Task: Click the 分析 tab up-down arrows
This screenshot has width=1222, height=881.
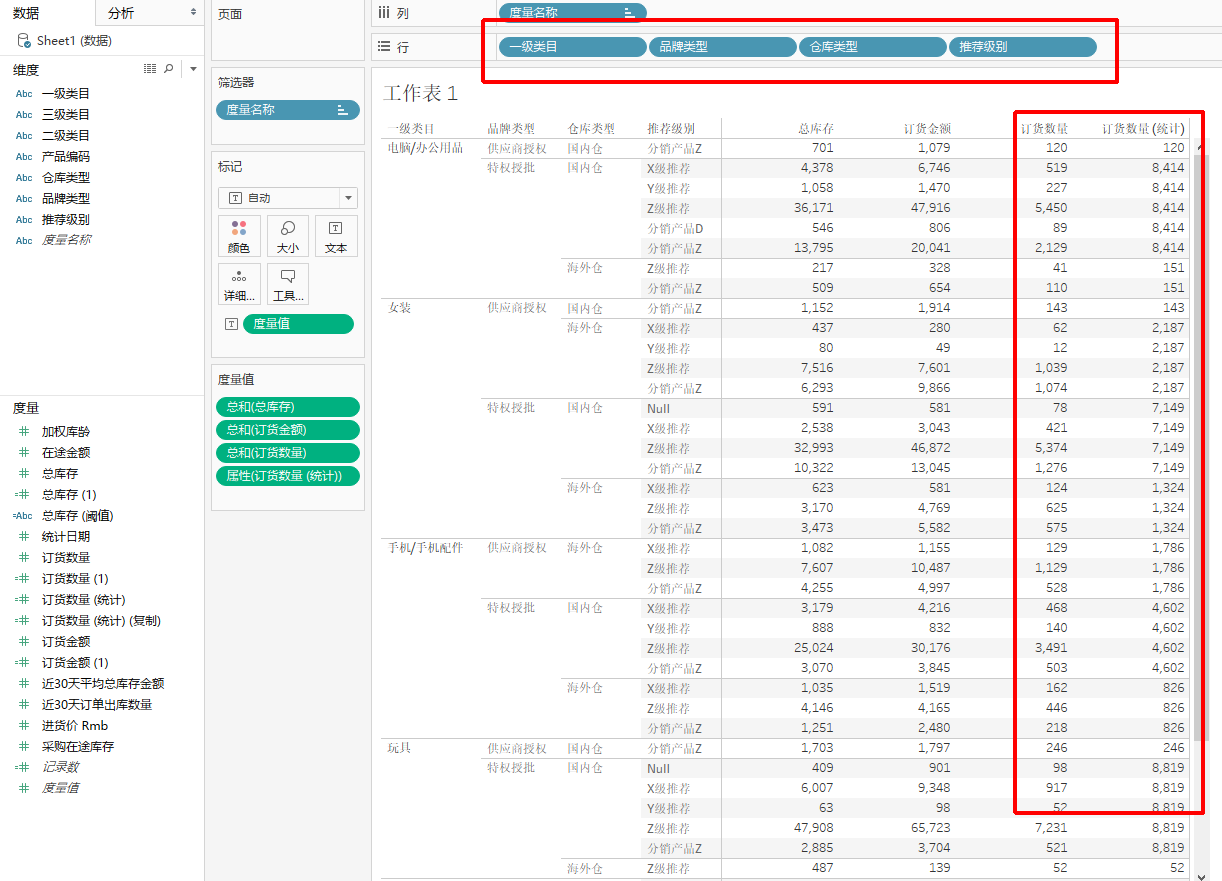Action: [193, 12]
